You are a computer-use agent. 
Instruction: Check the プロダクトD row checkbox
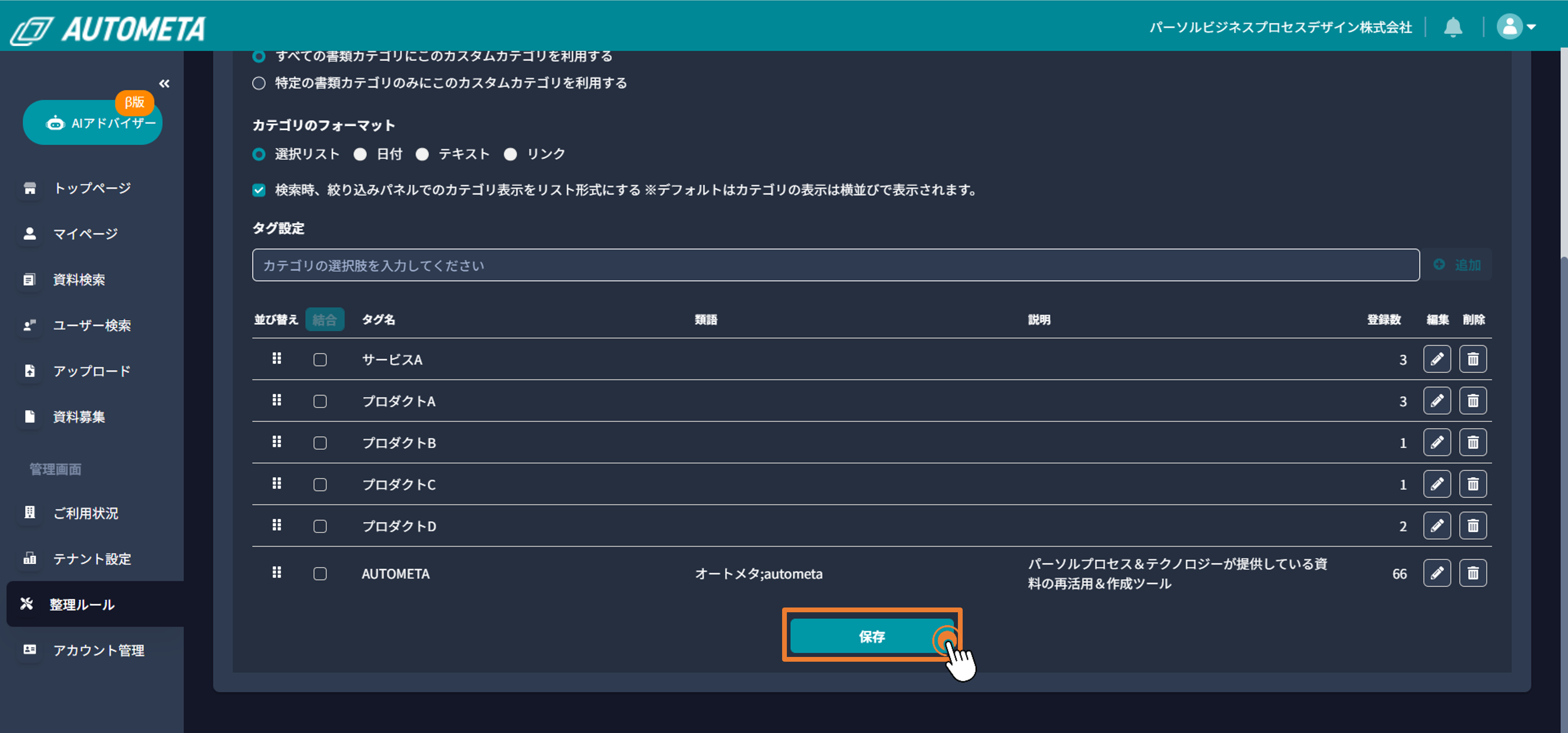pos(320,526)
